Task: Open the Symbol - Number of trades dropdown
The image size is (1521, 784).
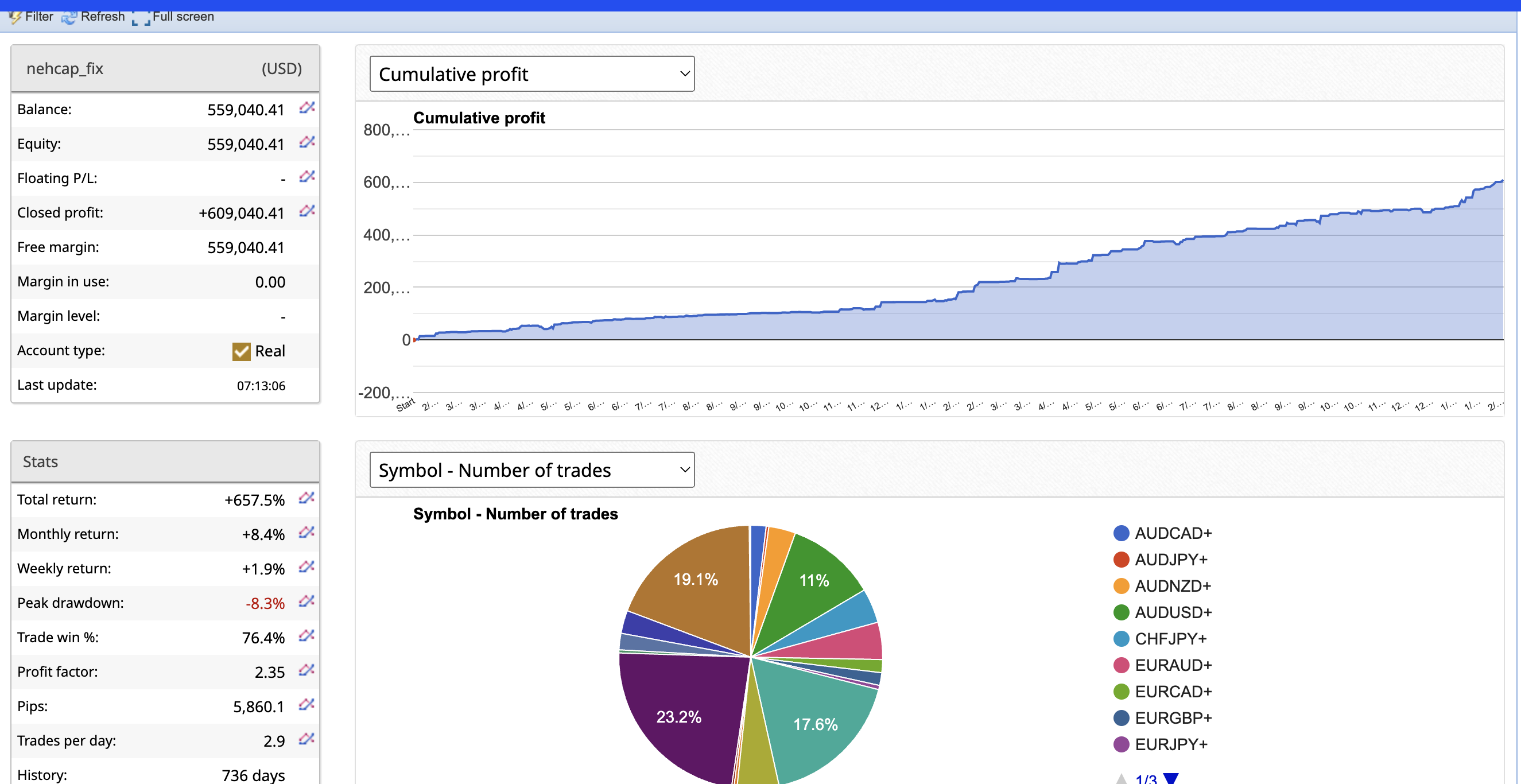Action: pyautogui.click(x=531, y=470)
